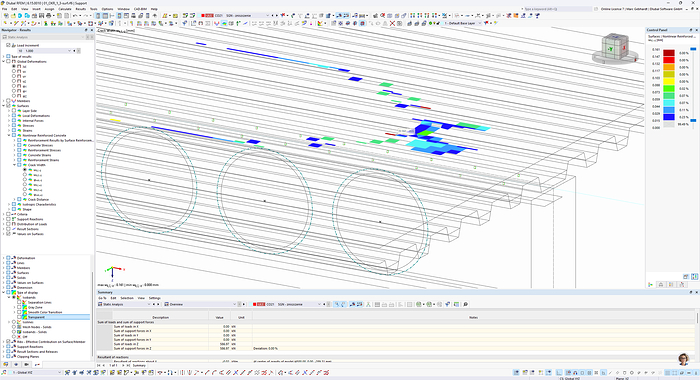Click the dark blue color swatch in legend

click(669, 117)
